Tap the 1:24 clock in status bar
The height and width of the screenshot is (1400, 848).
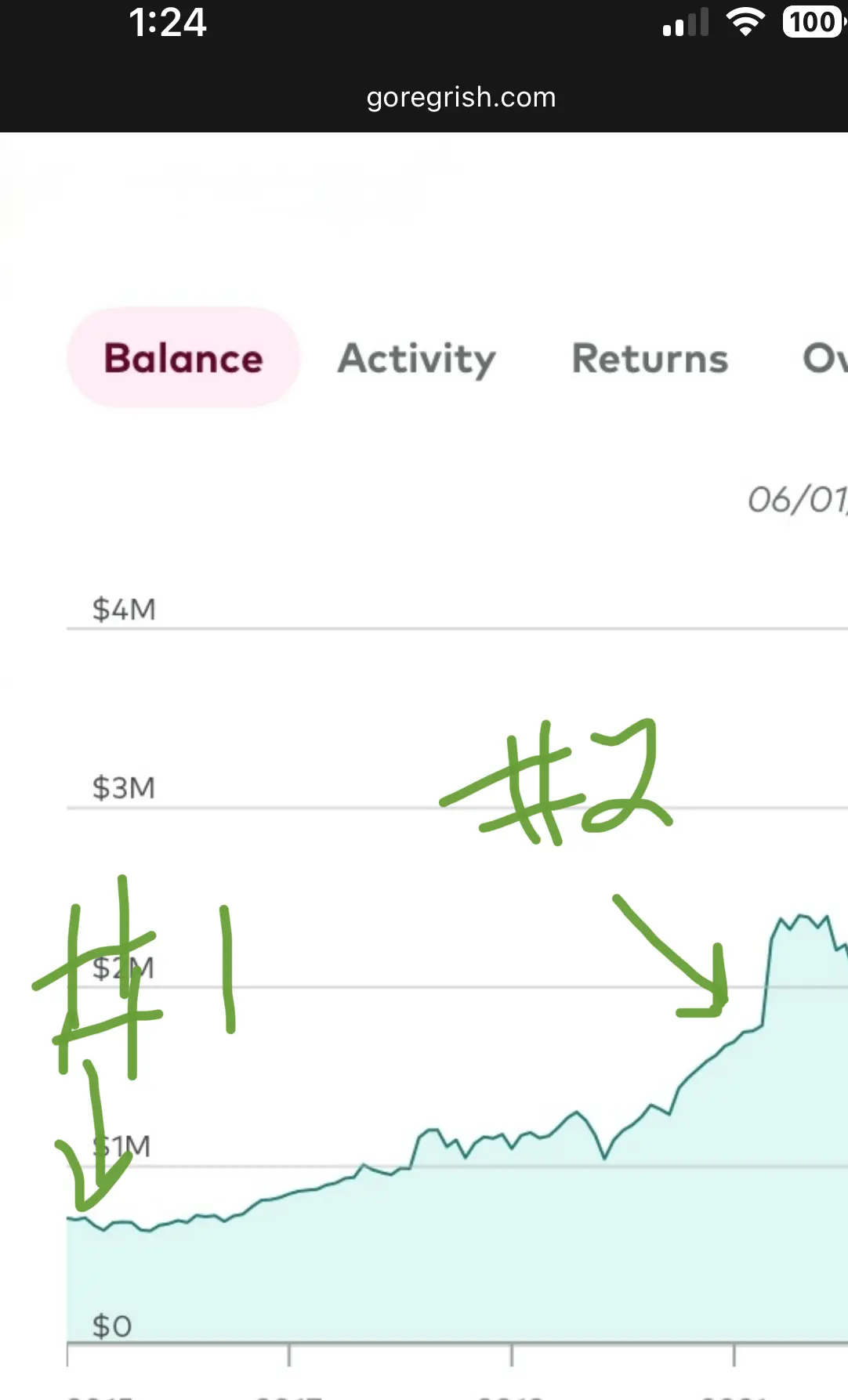168,22
